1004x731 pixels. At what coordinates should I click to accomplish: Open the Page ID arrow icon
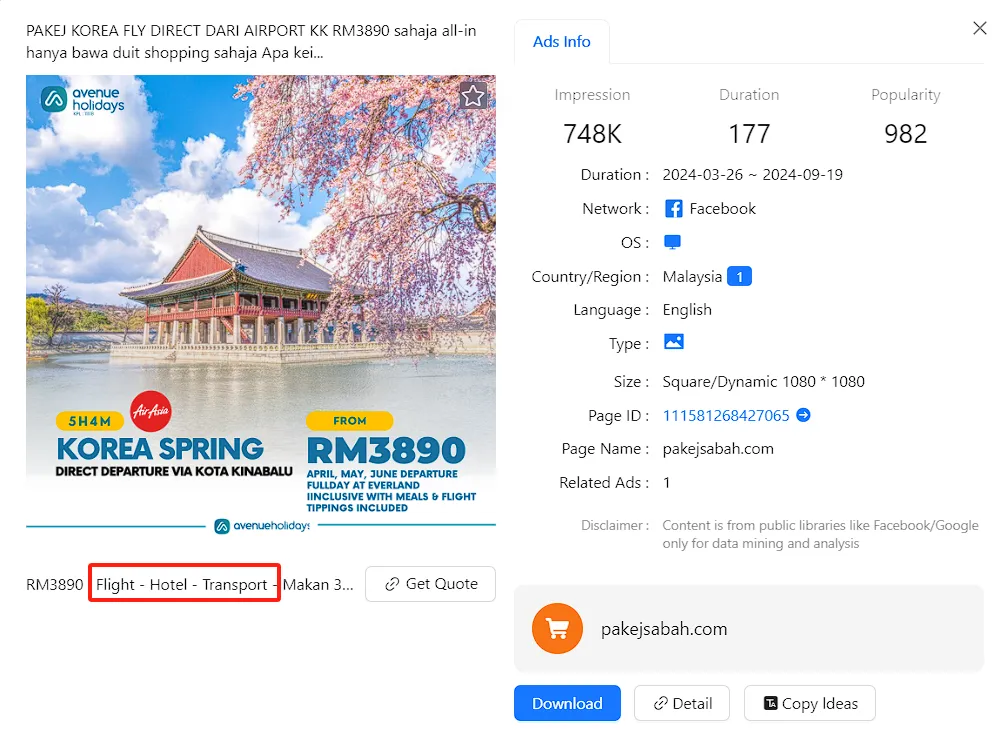803,415
